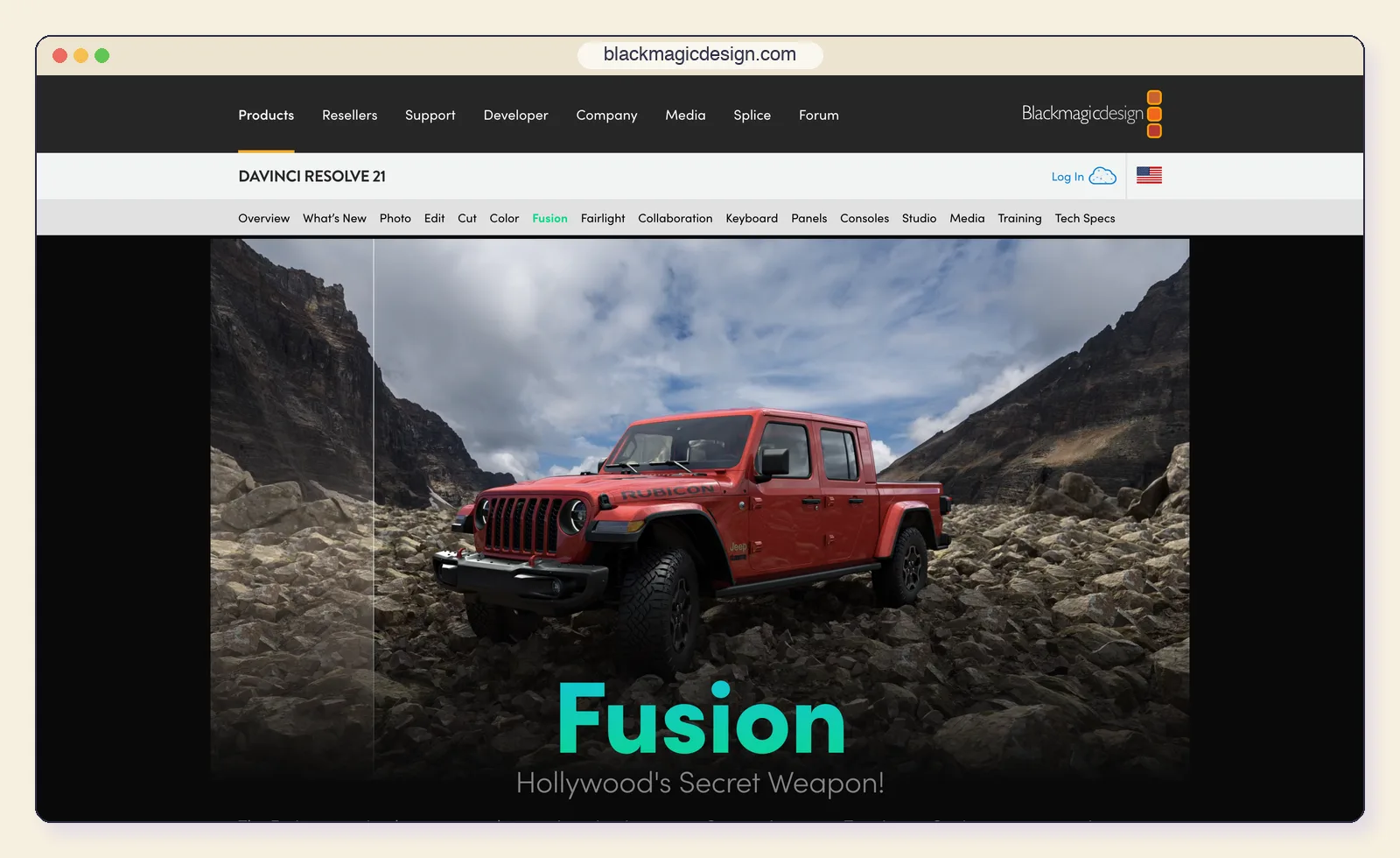Open the Fairlight tab
This screenshot has height=858, width=1400.
[x=603, y=218]
